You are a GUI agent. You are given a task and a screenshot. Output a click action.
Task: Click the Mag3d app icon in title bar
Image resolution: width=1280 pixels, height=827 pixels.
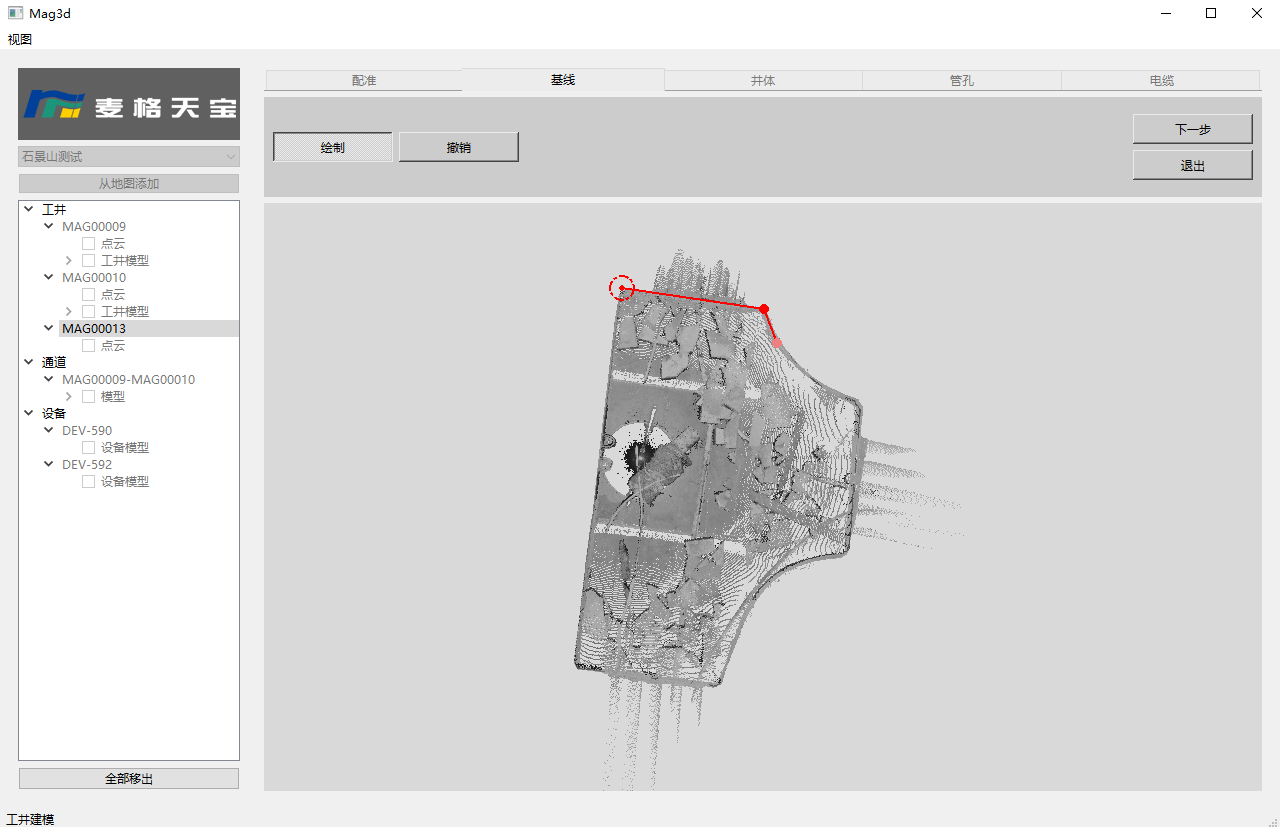click(15, 14)
